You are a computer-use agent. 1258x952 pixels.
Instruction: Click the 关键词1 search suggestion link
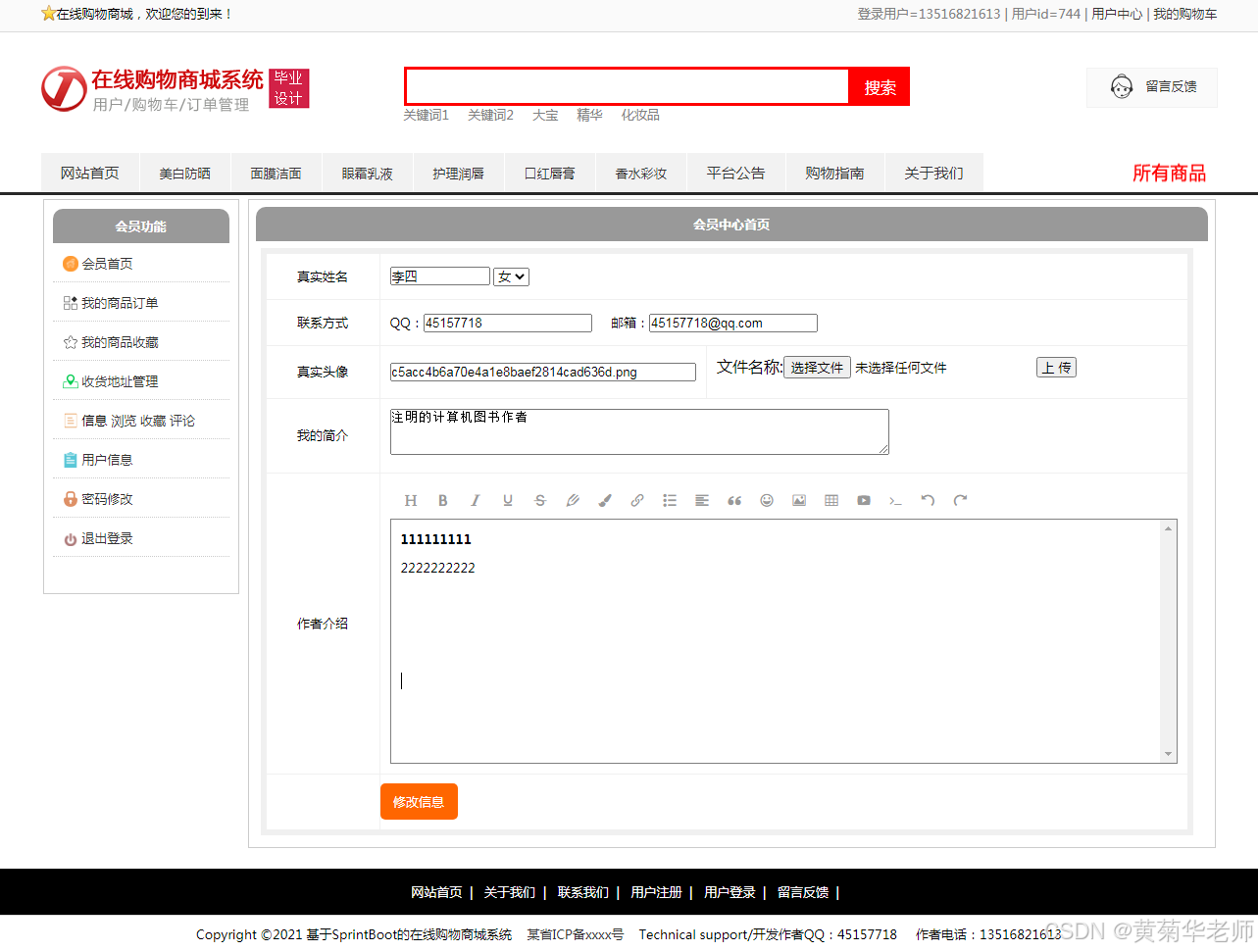(428, 115)
